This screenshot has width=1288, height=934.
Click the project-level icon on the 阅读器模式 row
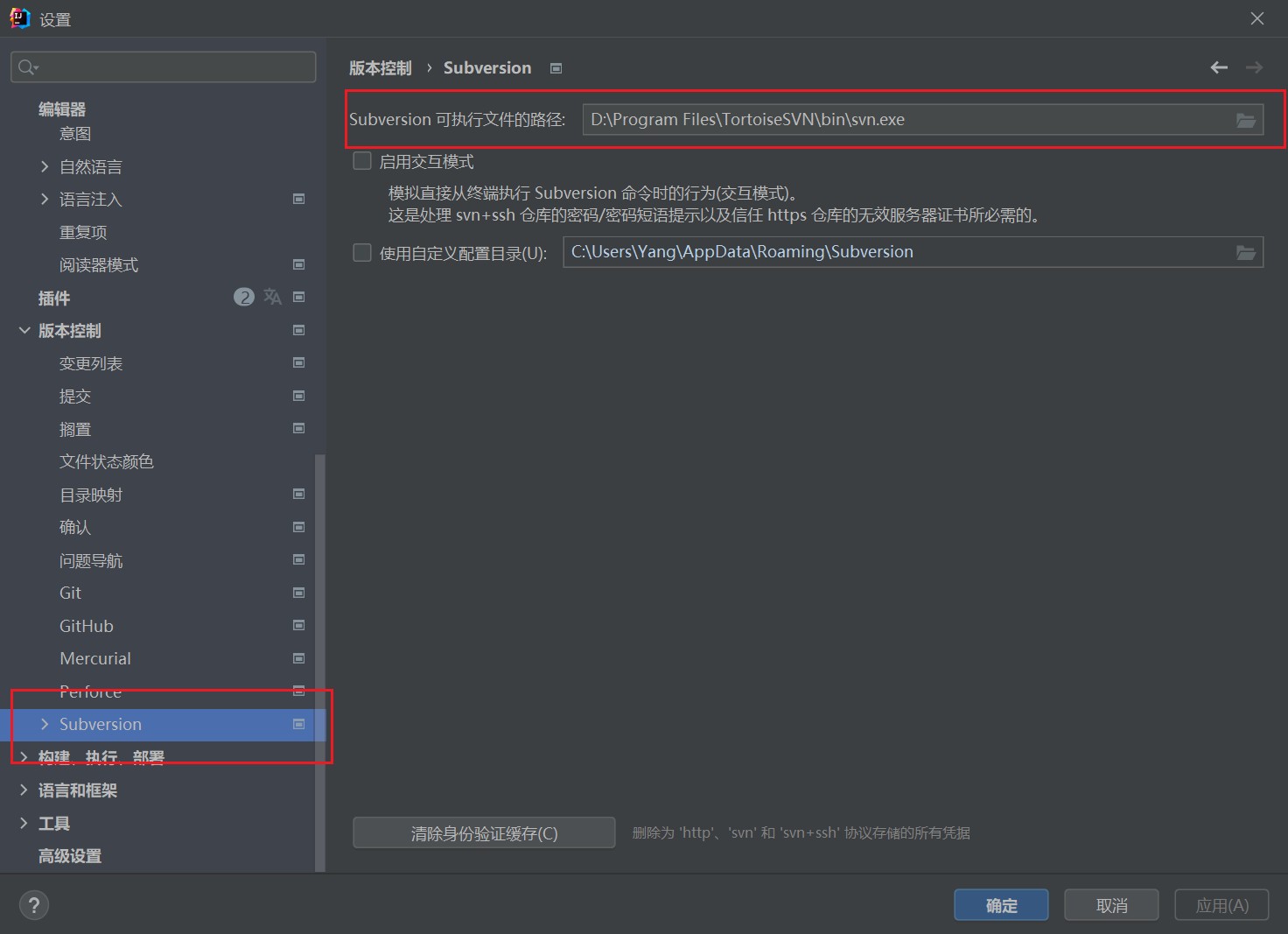(x=298, y=264)
